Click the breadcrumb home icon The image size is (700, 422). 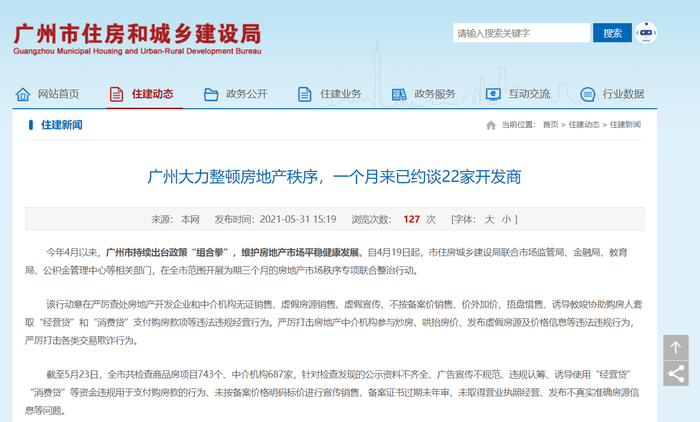tap(491, 125)
